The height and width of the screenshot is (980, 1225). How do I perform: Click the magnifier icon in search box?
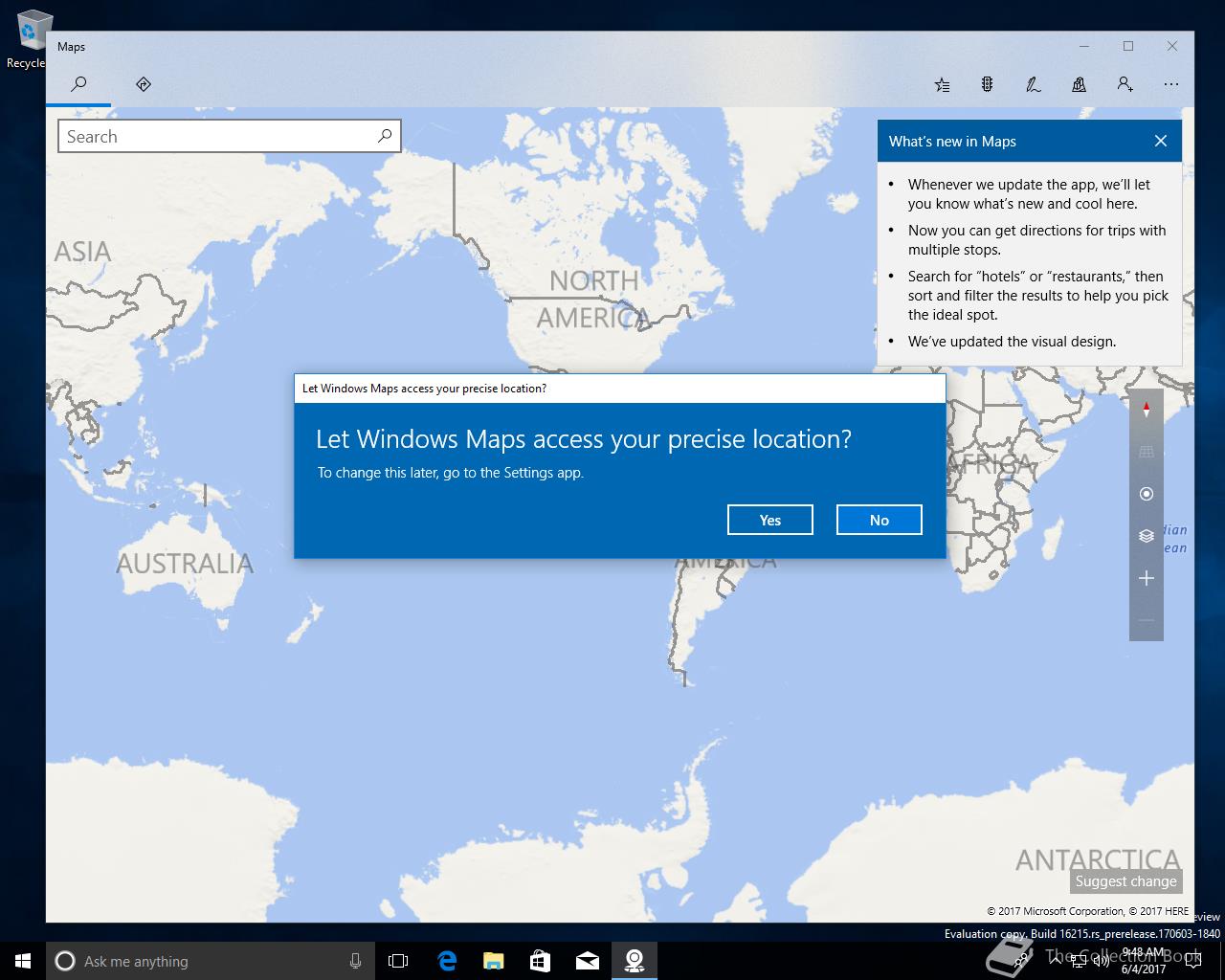pyautogui.click(x=385, y=136)
